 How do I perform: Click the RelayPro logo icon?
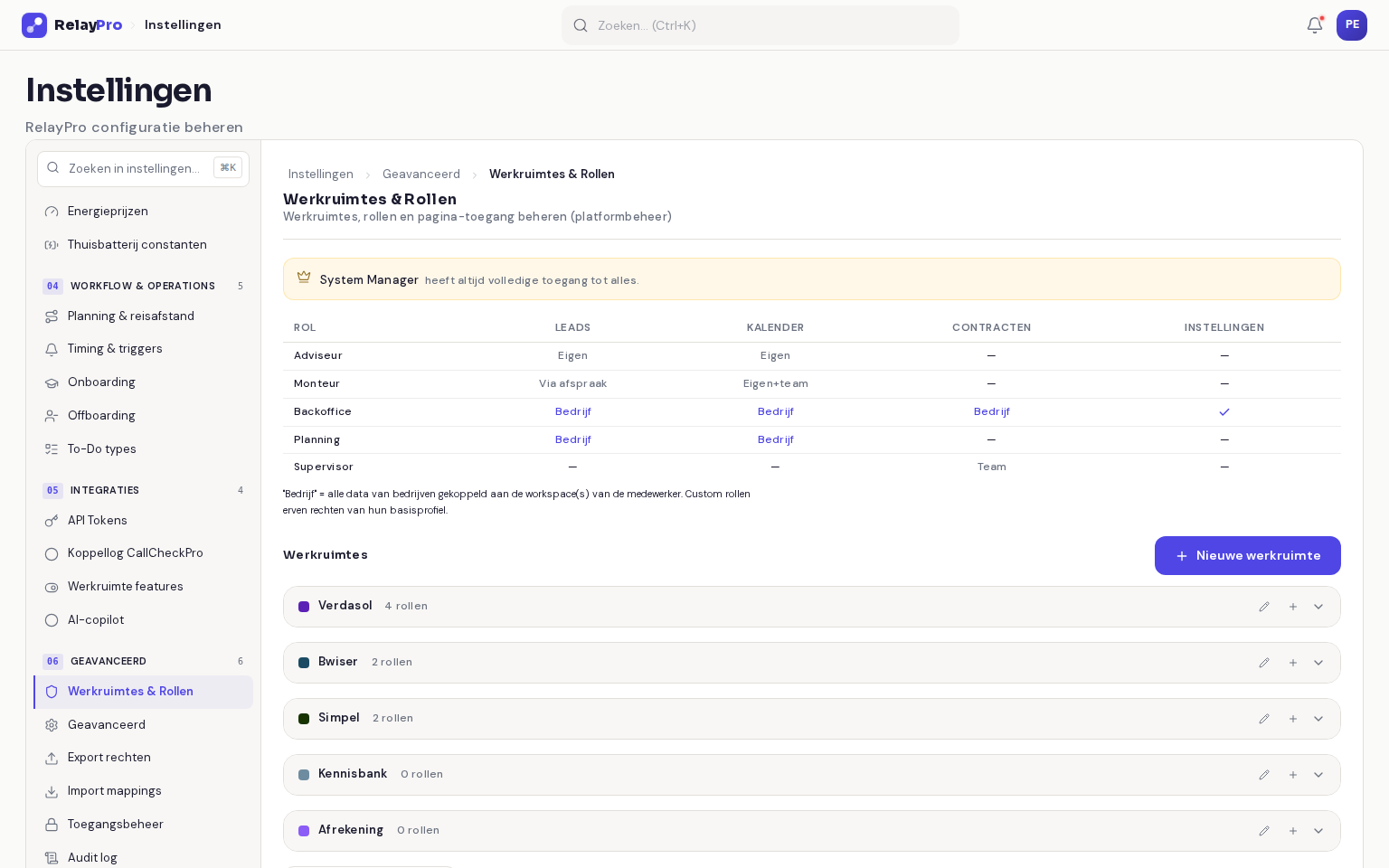pyautogui.click(x=34, y=25)
